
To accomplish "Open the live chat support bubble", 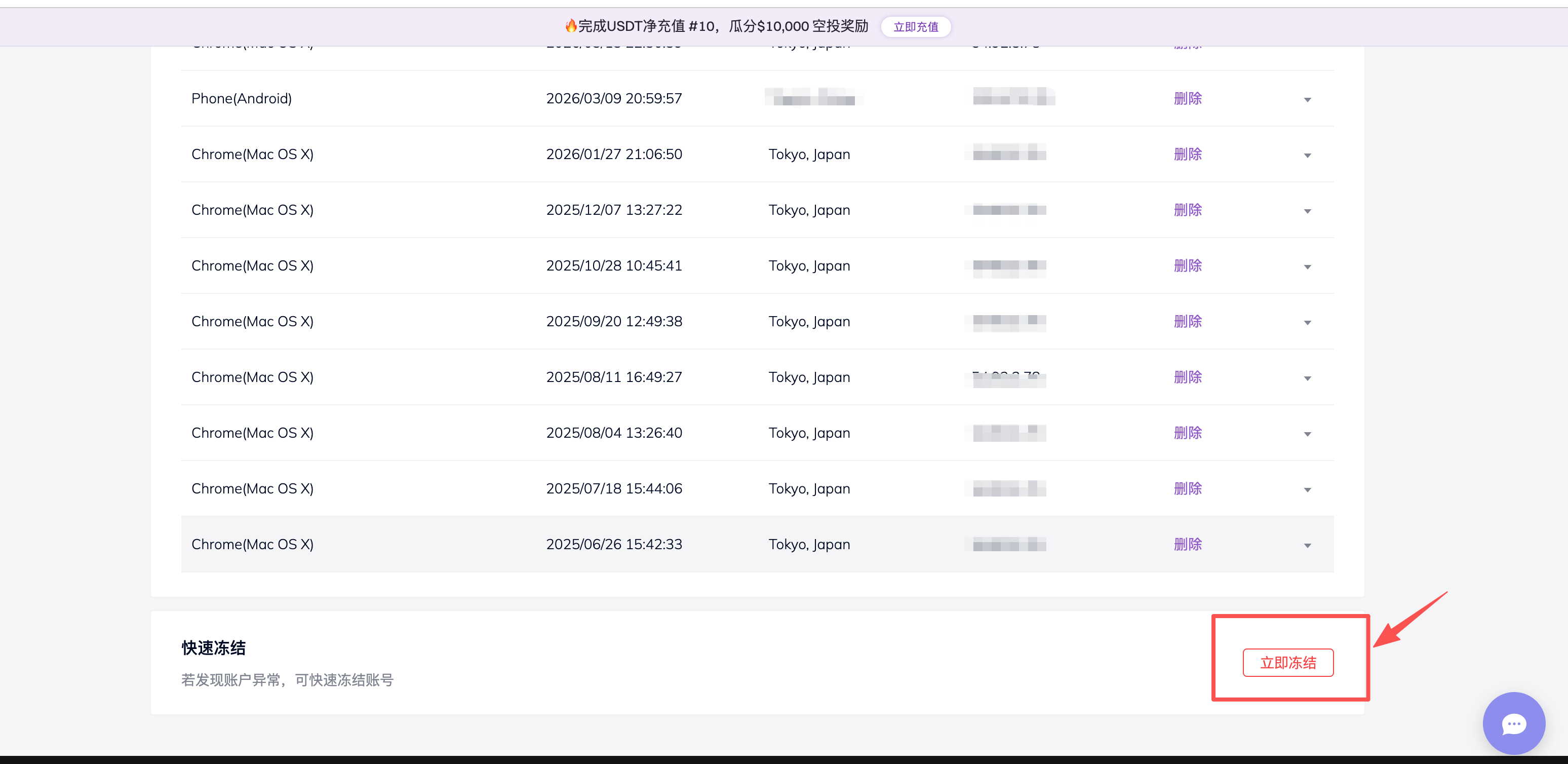I will click(1513, 723).
